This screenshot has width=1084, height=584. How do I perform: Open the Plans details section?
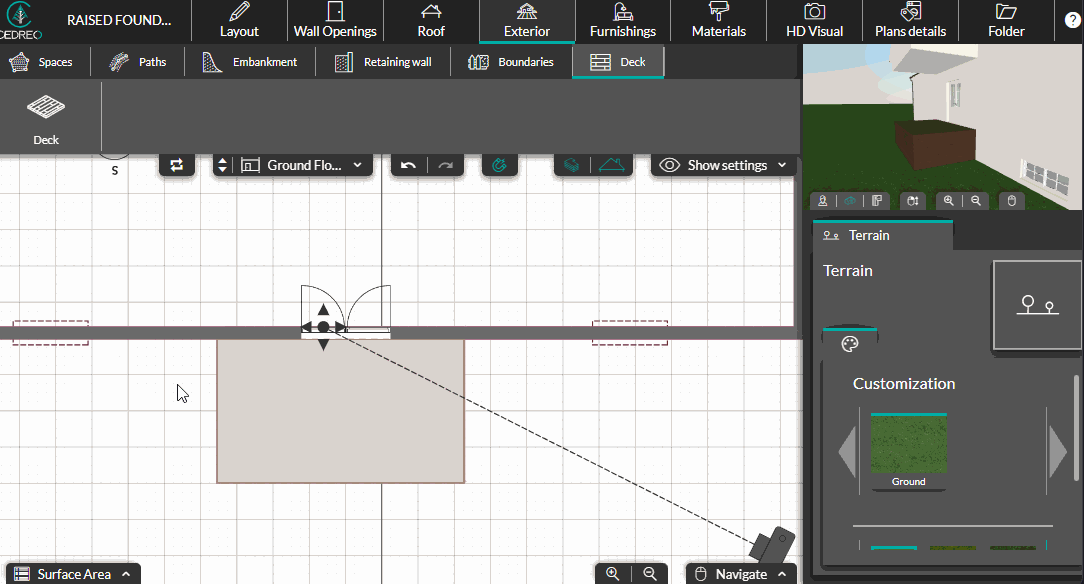point(910,21)
